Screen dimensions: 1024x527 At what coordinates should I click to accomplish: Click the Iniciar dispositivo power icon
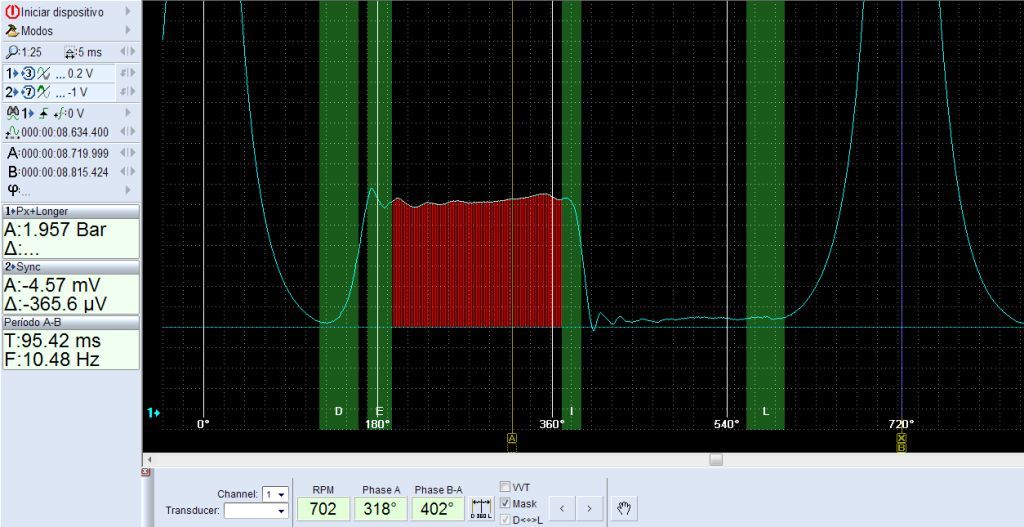[12, 11]
